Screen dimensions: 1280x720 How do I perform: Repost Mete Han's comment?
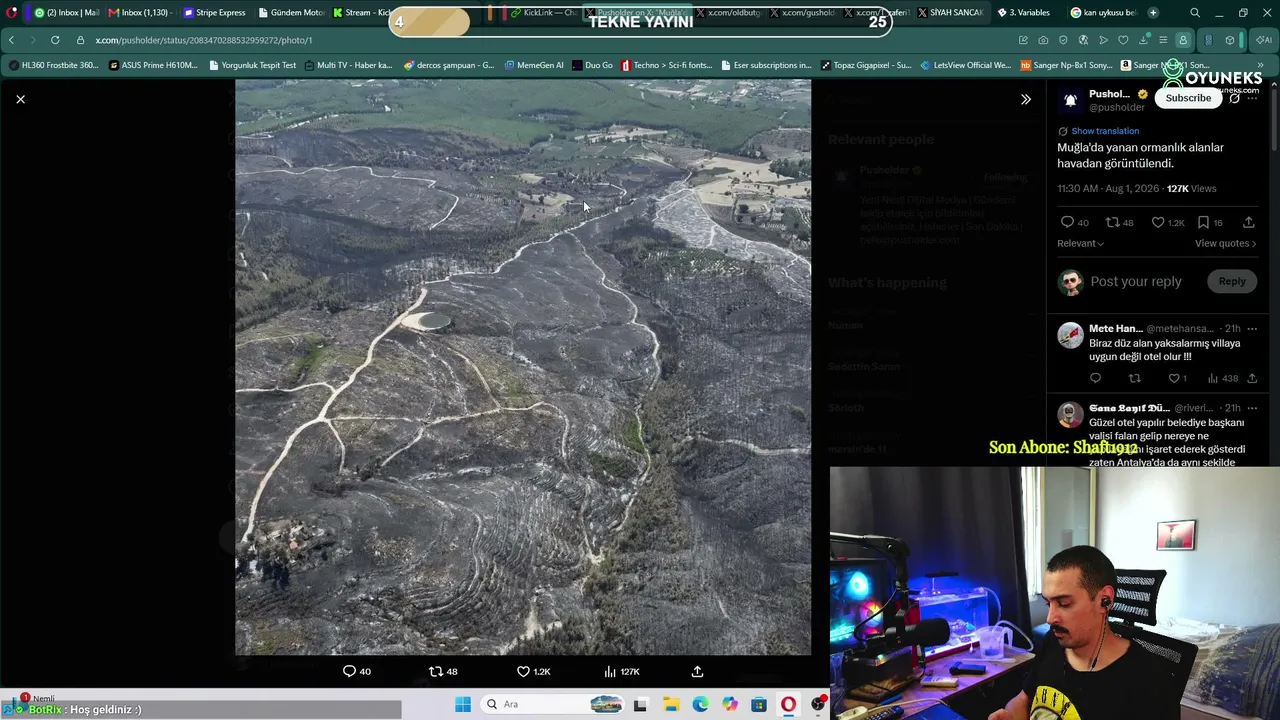click(1134, 378)
